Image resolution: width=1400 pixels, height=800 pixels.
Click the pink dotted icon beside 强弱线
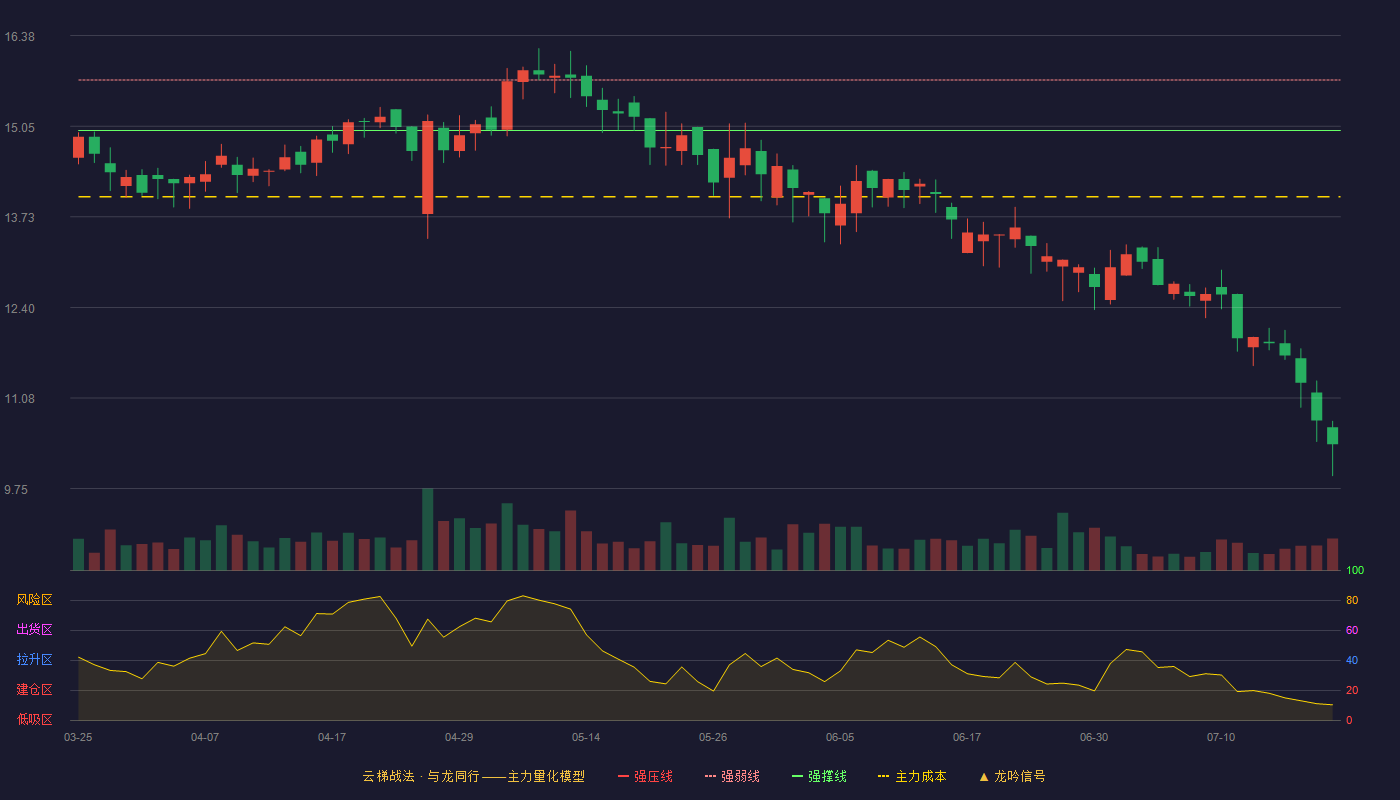pos(710,776)
